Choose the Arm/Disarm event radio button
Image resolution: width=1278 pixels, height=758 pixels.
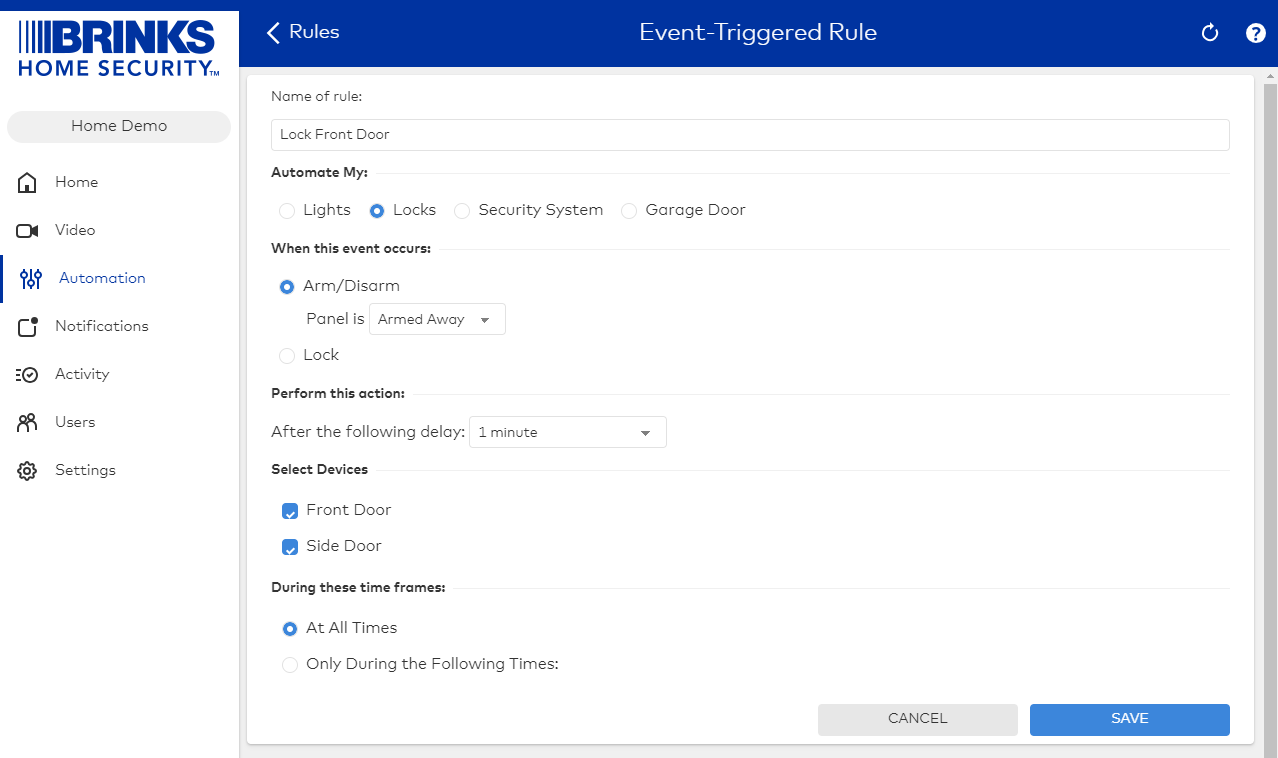287,287
